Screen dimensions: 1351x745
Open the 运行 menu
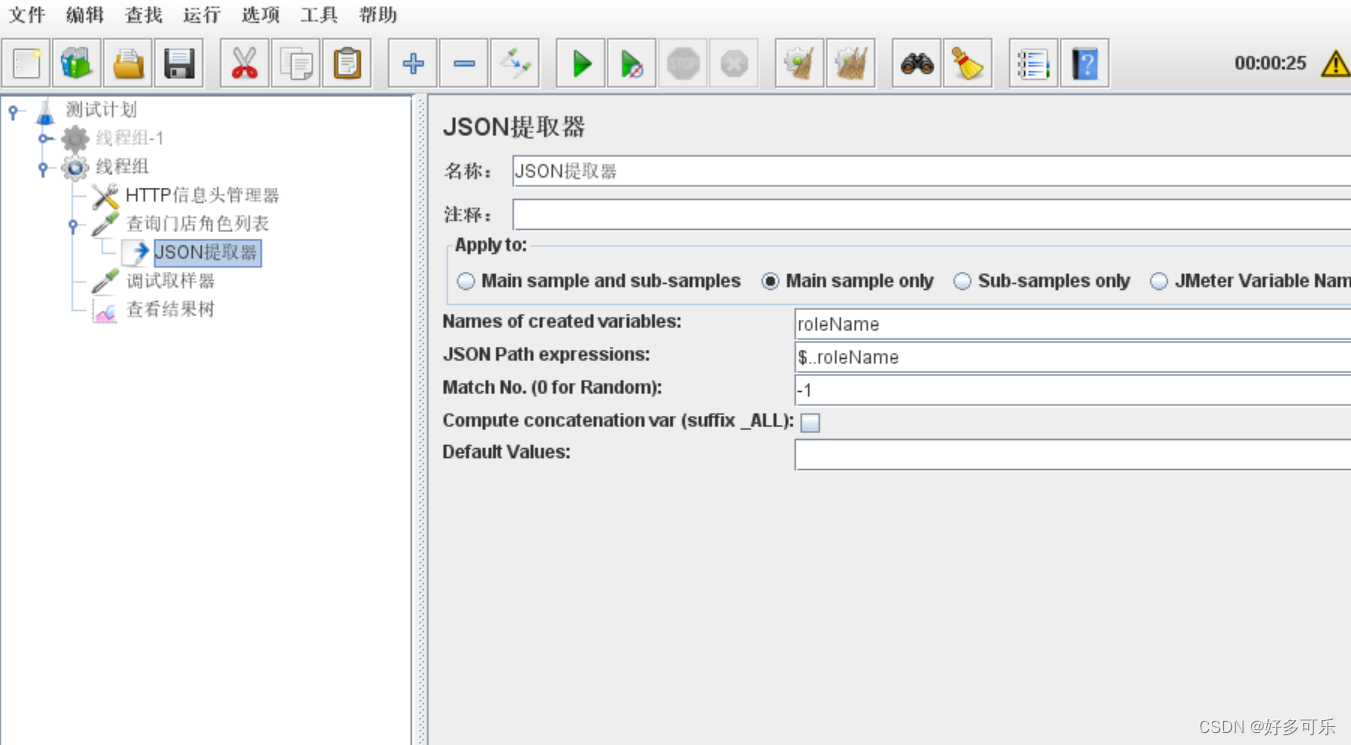coord(202,15)
